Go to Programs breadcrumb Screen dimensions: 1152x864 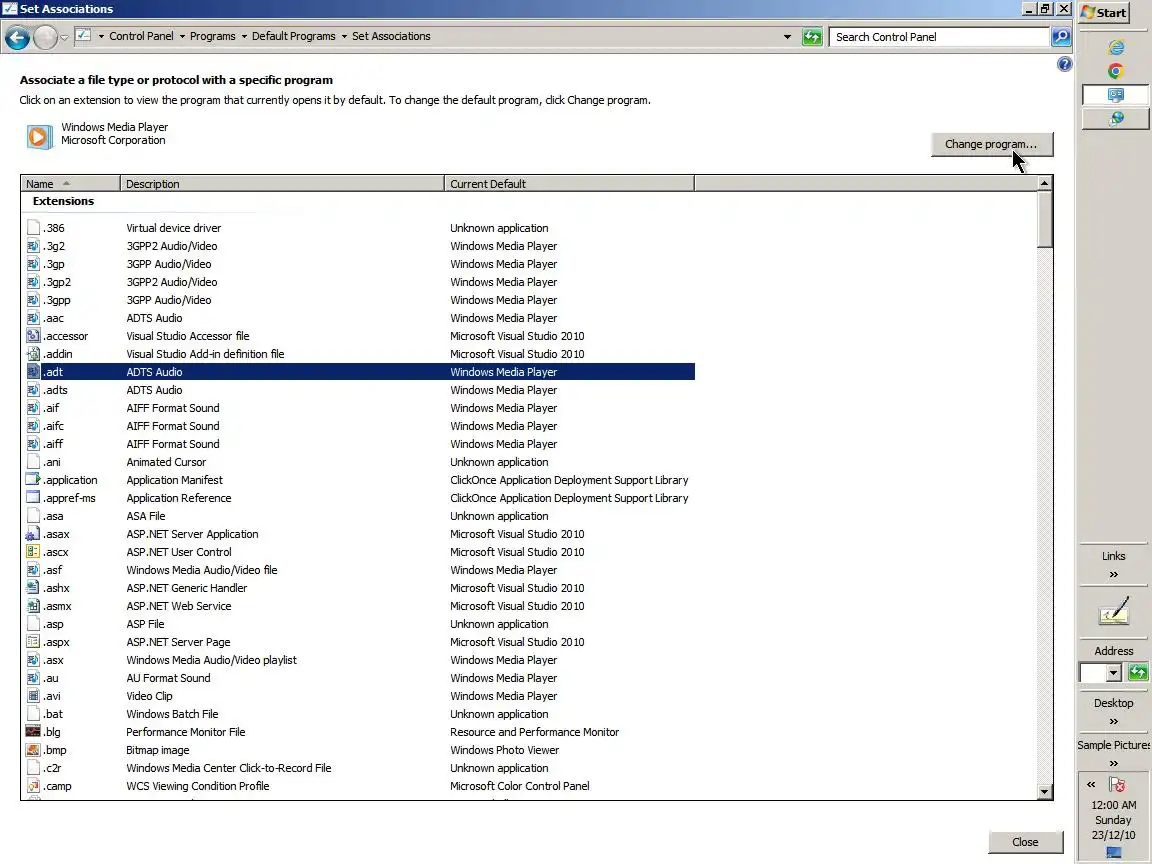tap(212, 36)
